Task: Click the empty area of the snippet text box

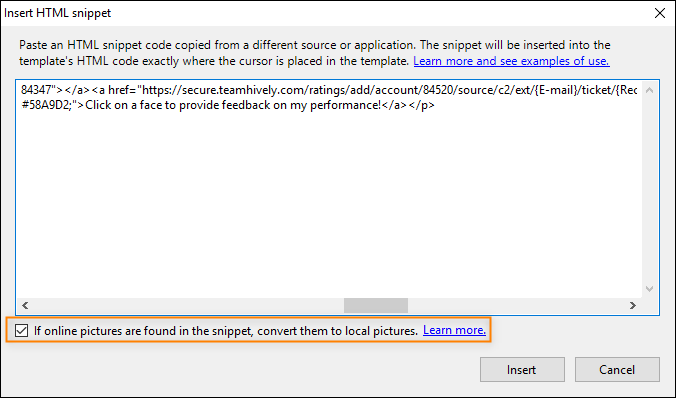Action: pos(329,205)
